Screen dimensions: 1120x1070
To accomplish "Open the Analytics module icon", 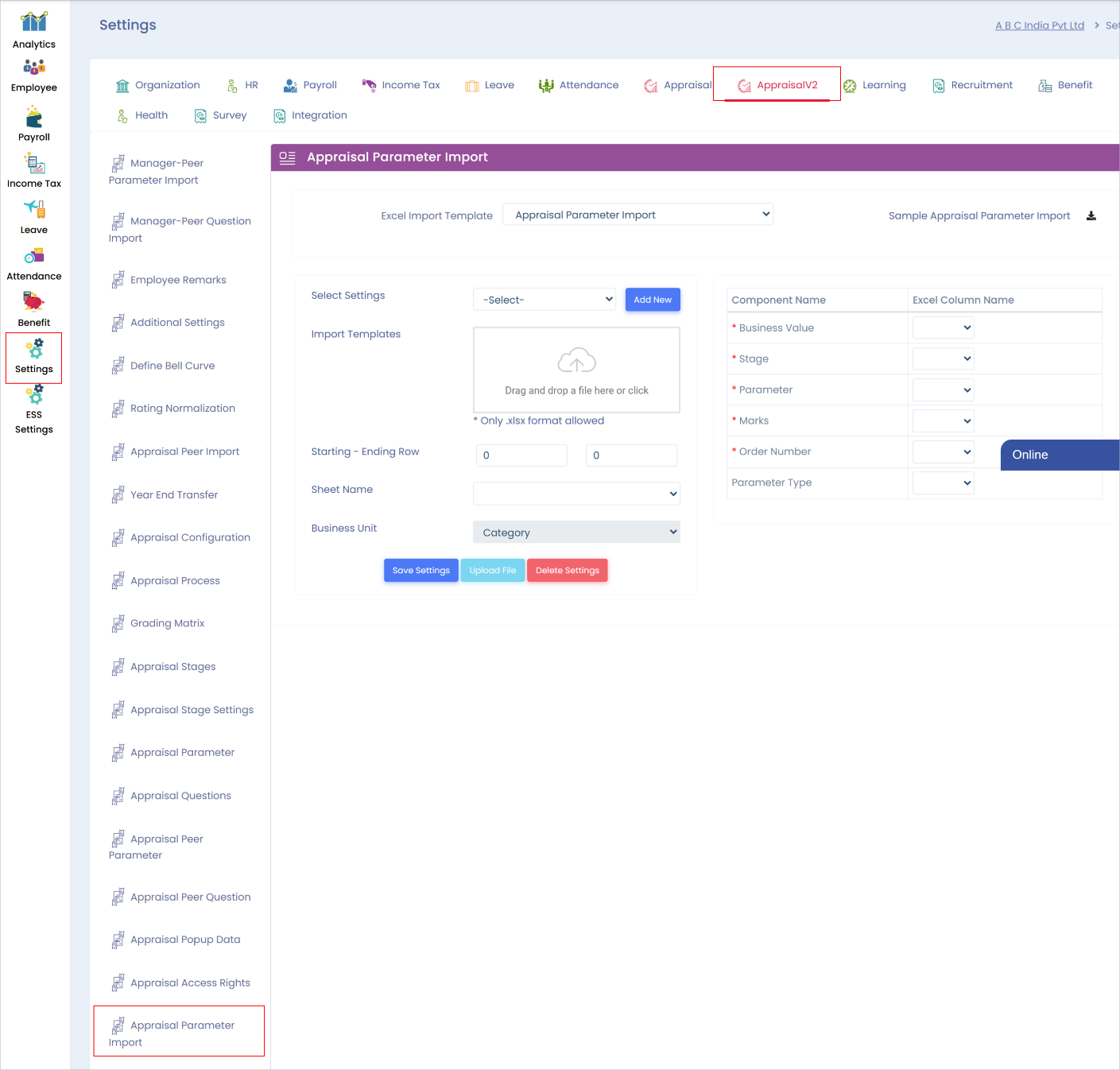I will pyautogui.click(x=33, y=21).
